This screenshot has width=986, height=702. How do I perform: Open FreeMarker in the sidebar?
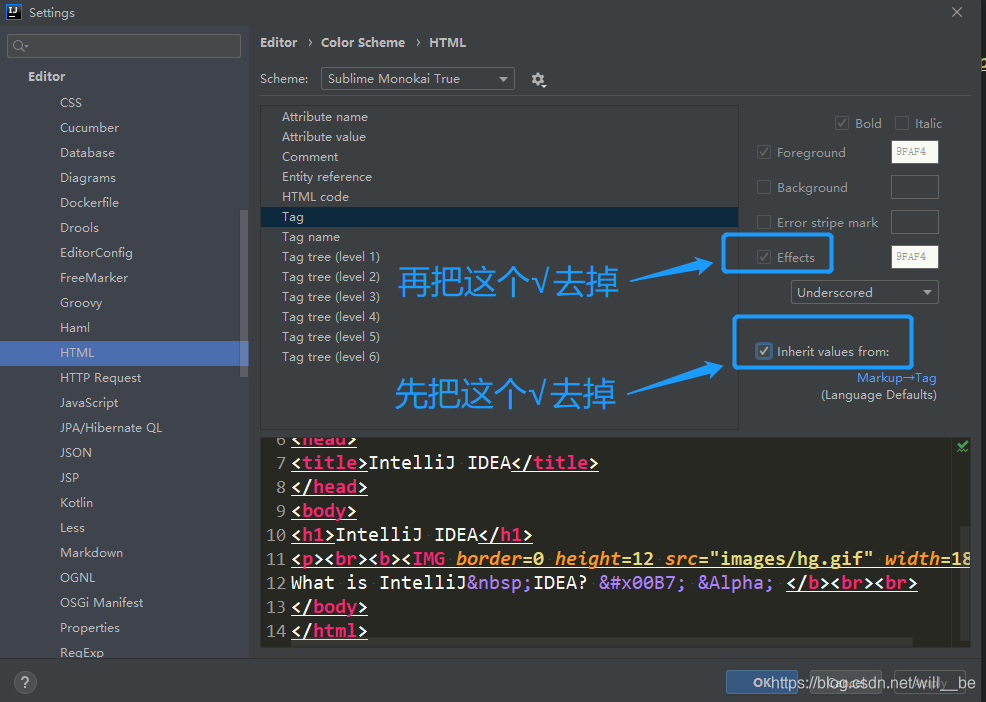94,278
